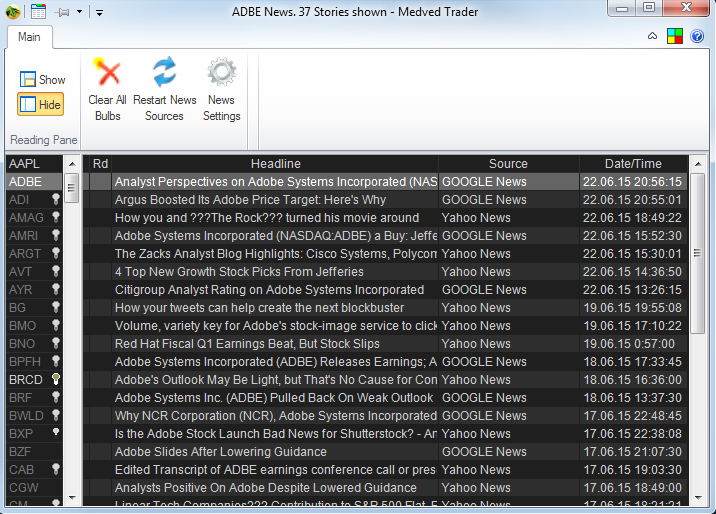
Task: Select BZF in the symbol list
Action: point(34,451)
